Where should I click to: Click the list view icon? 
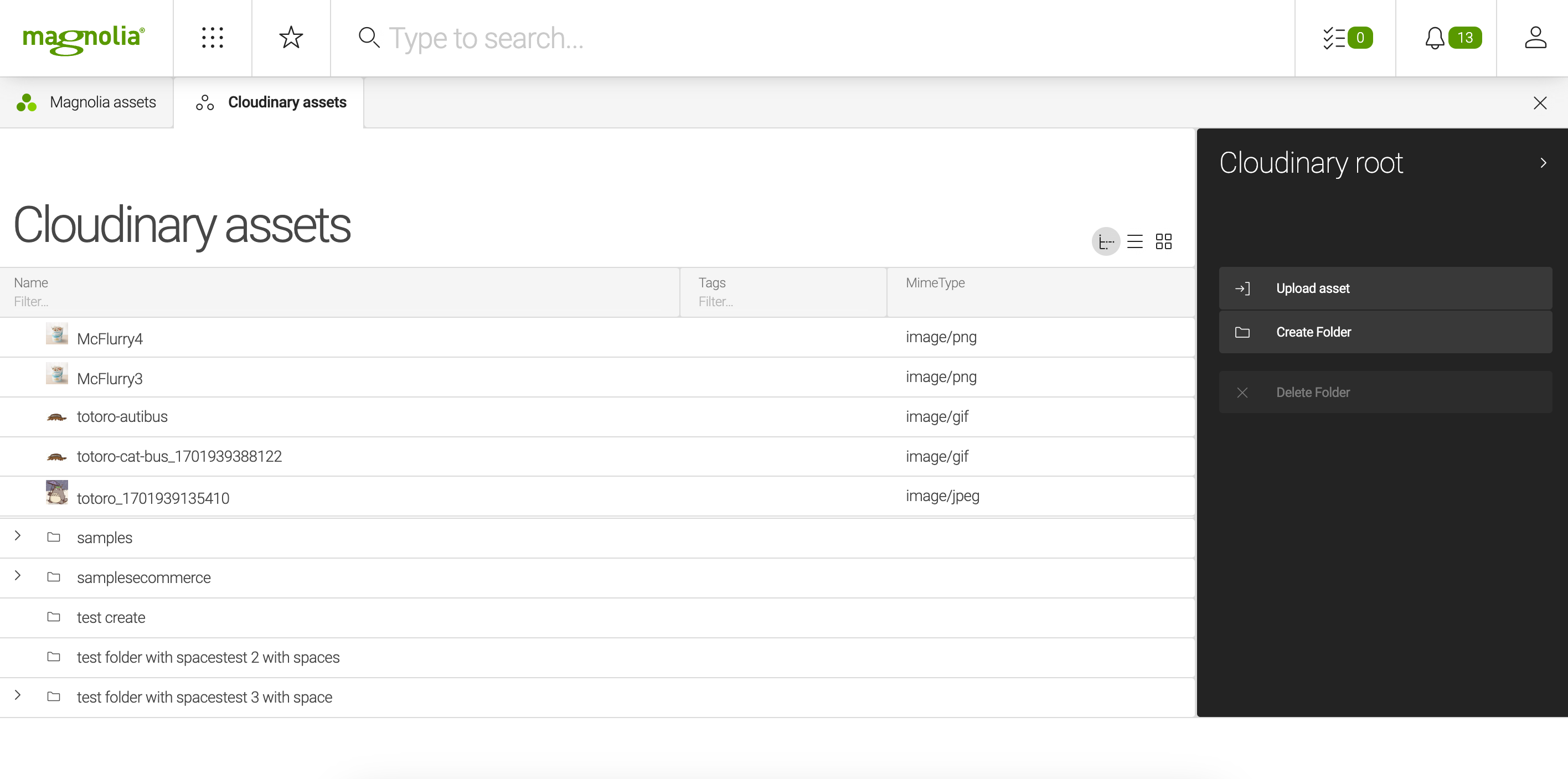1134,240
